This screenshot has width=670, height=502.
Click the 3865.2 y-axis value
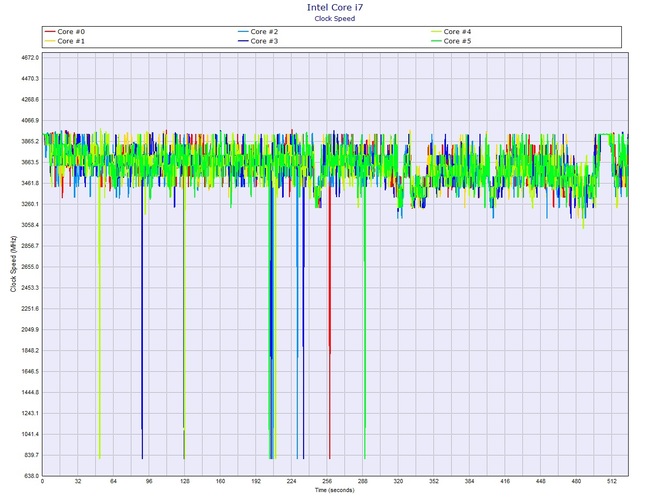point(30,141)
